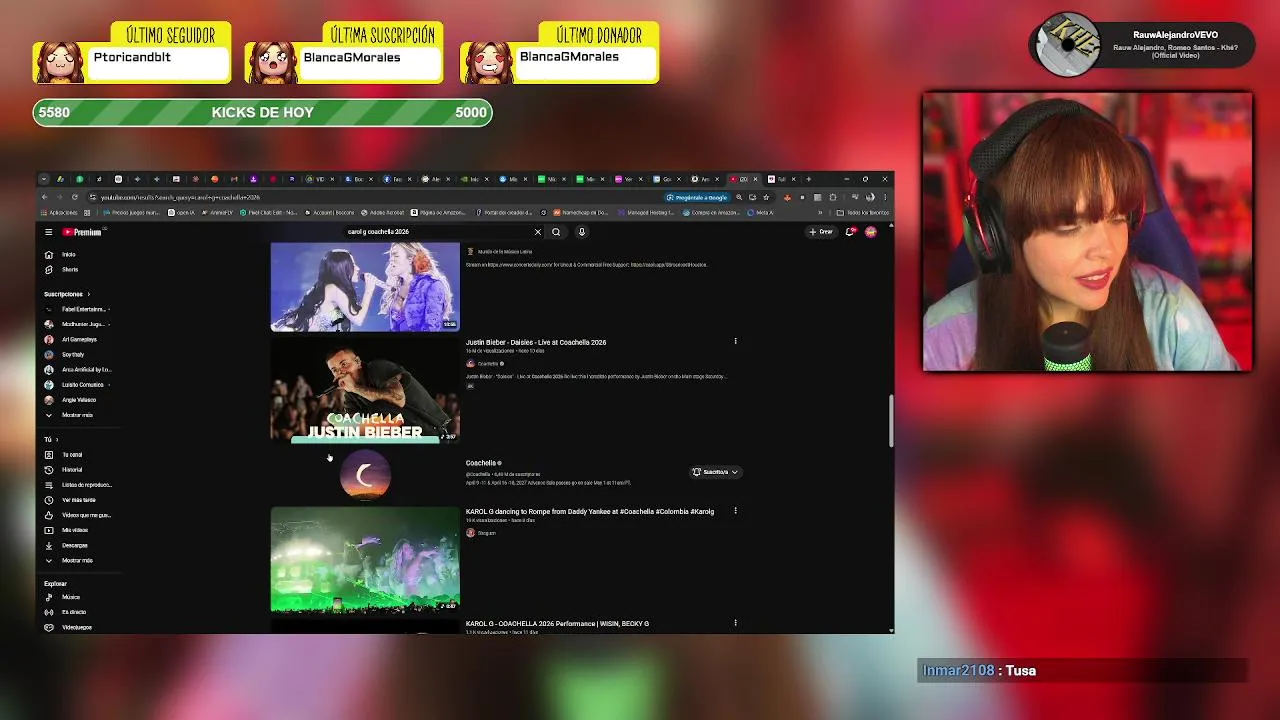Click the browser address bar URL

pos(180,197)
